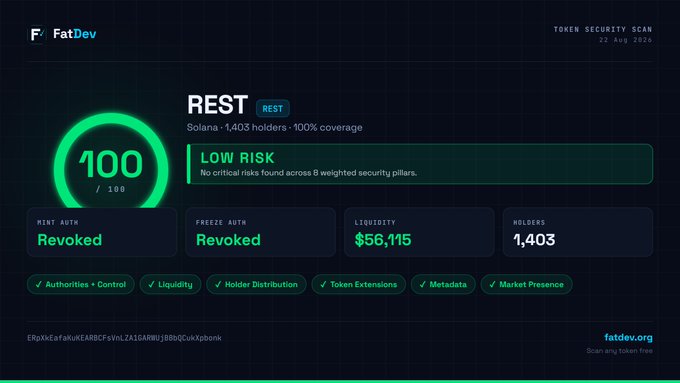Click the Holder Distribution pill

click(x=256, y=285)
